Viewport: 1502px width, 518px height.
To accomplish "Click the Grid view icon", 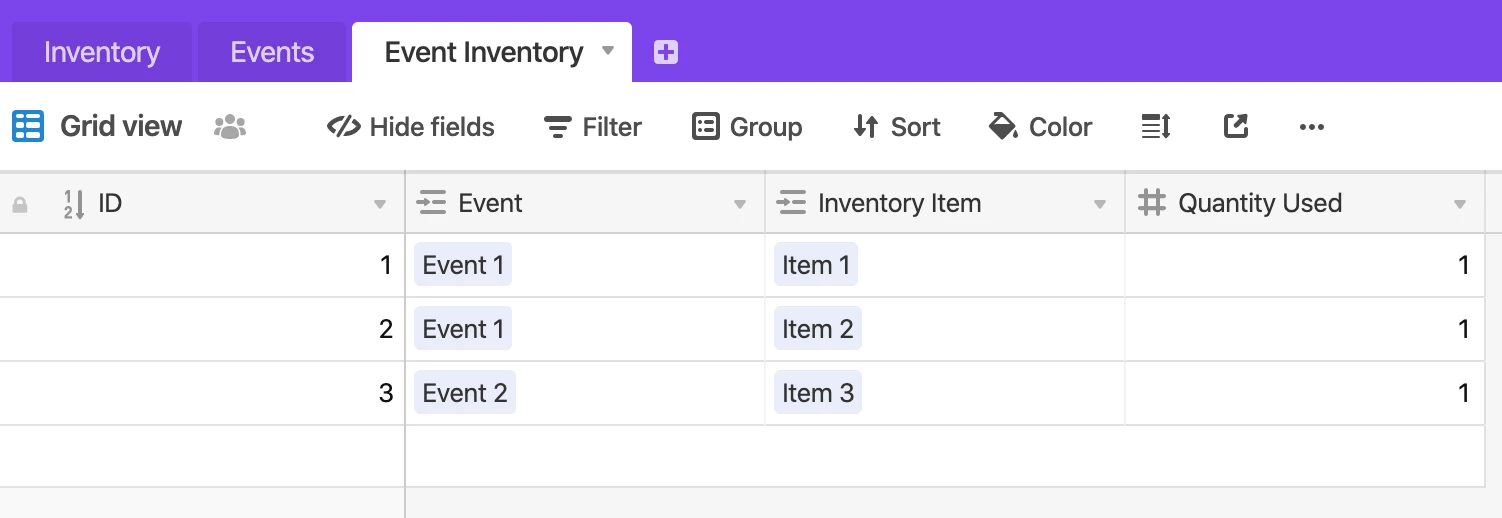I will point(28,127).
